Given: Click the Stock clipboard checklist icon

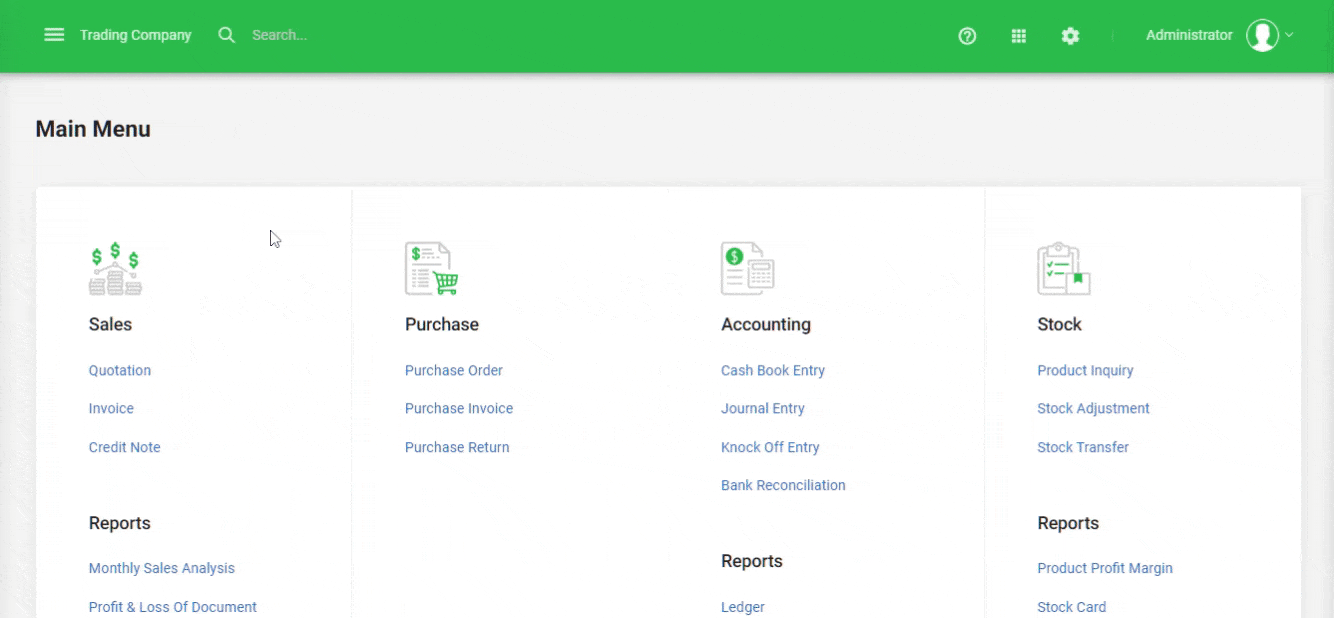Looking at the screenshot, I should point(1062,267).
